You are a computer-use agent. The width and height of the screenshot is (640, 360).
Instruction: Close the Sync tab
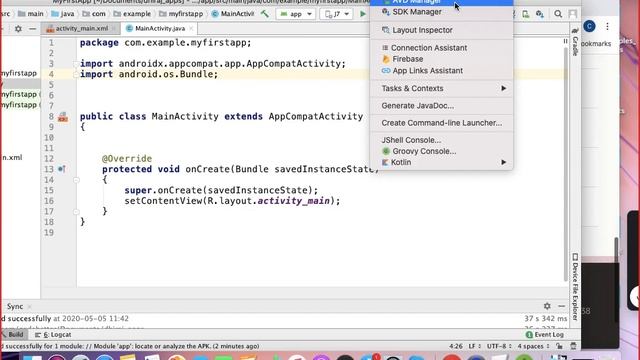click(x=29, y=307)
